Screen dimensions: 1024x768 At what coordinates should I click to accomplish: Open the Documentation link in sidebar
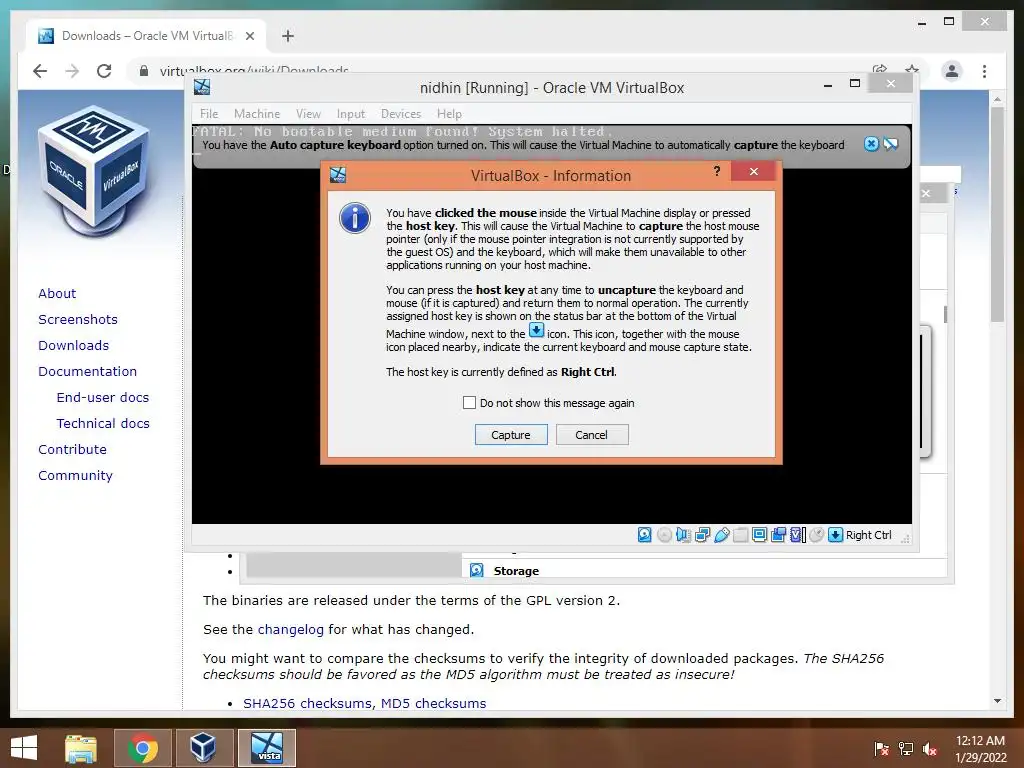(x=88, y=372)
